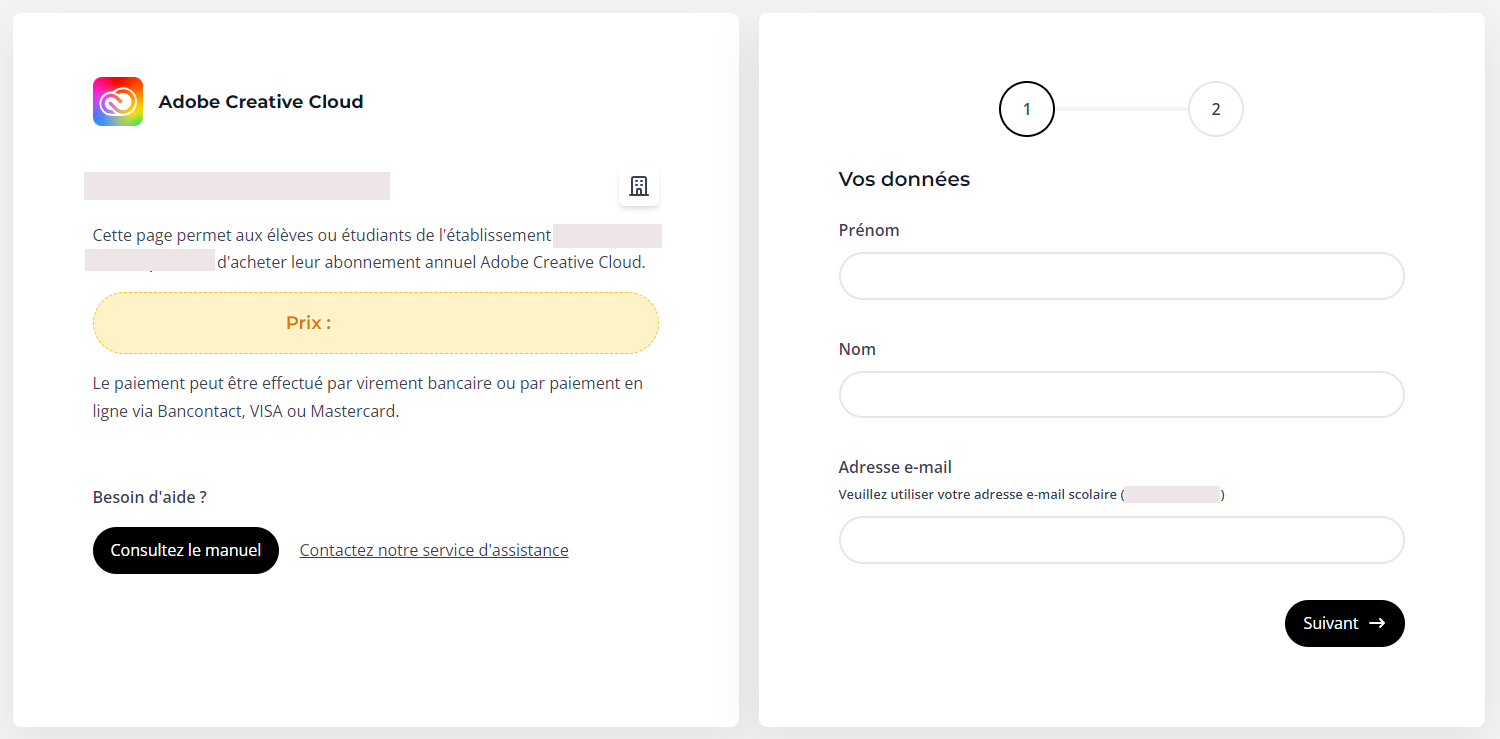Jump to step 2 circle indicator
This screenshot has height=739, width=1500.
coord(1216,109)
